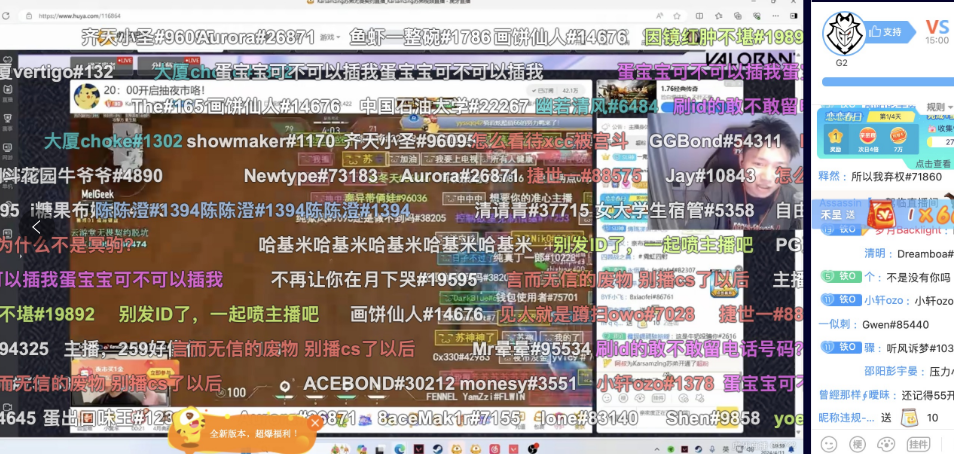
Task: Click the 点击查看 link
Action: coord(933,164)
